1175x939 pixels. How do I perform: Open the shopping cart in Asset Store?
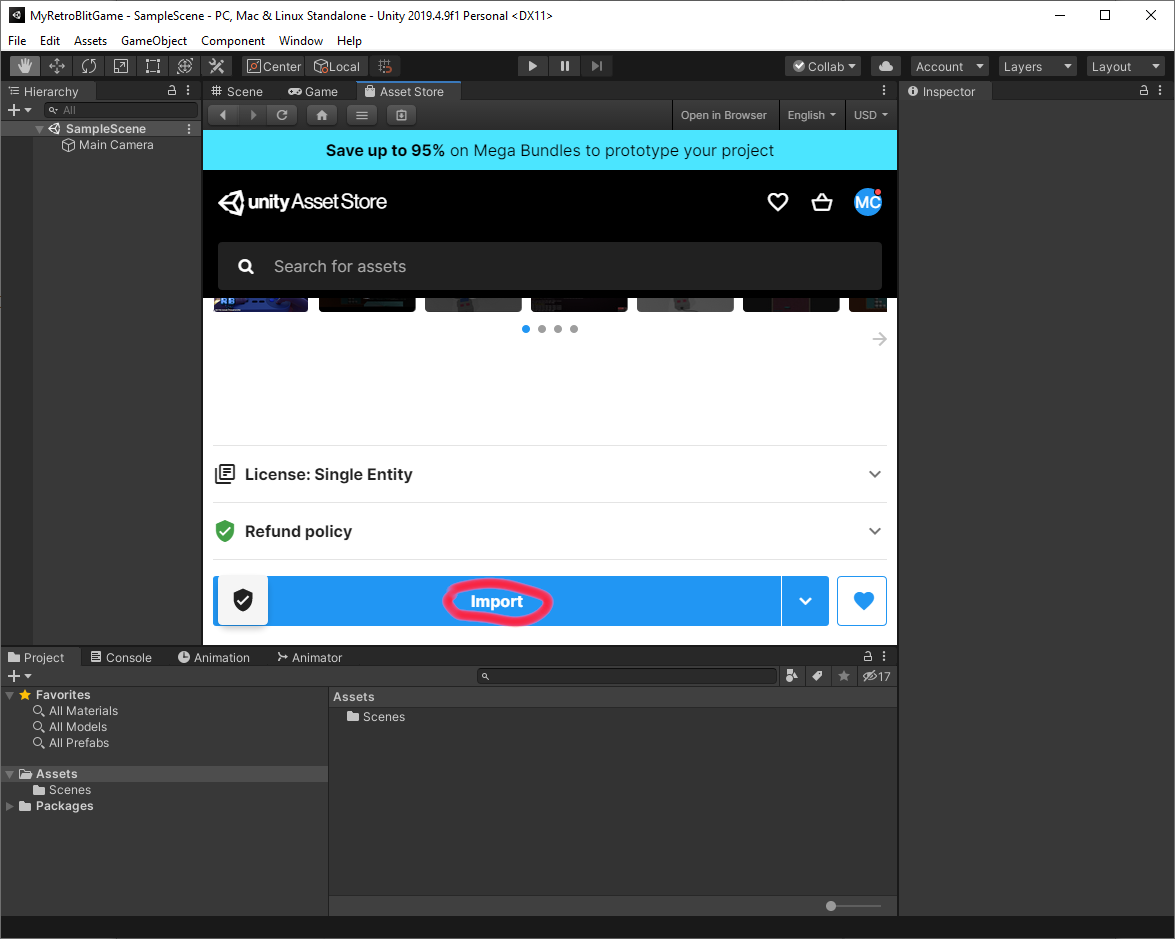pyautogui.click(x=822, y=202)
